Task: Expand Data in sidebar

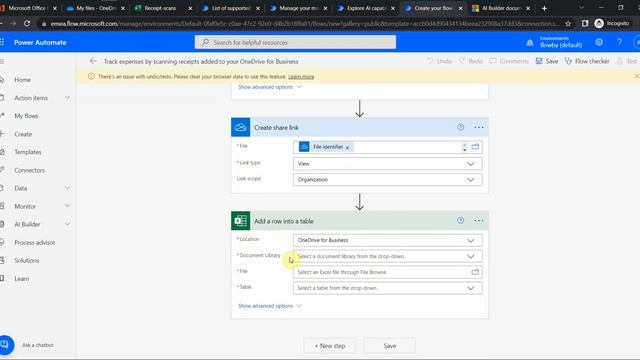Action: point(67,188)
